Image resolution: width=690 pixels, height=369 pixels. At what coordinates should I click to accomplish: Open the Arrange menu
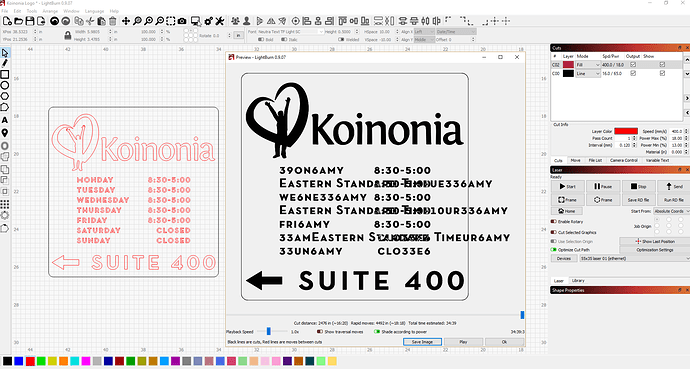click(50, 11)
